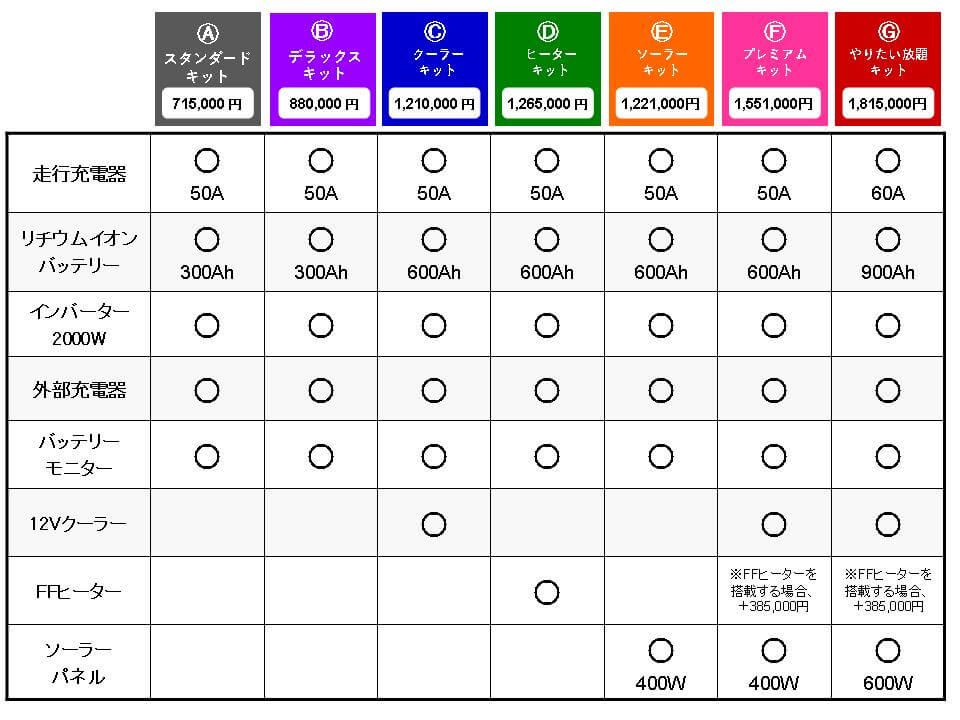Screen dimensions: 960x720
Task: Click the 外部充電器 circle in Premium Kit column
Action: (774, 390)
